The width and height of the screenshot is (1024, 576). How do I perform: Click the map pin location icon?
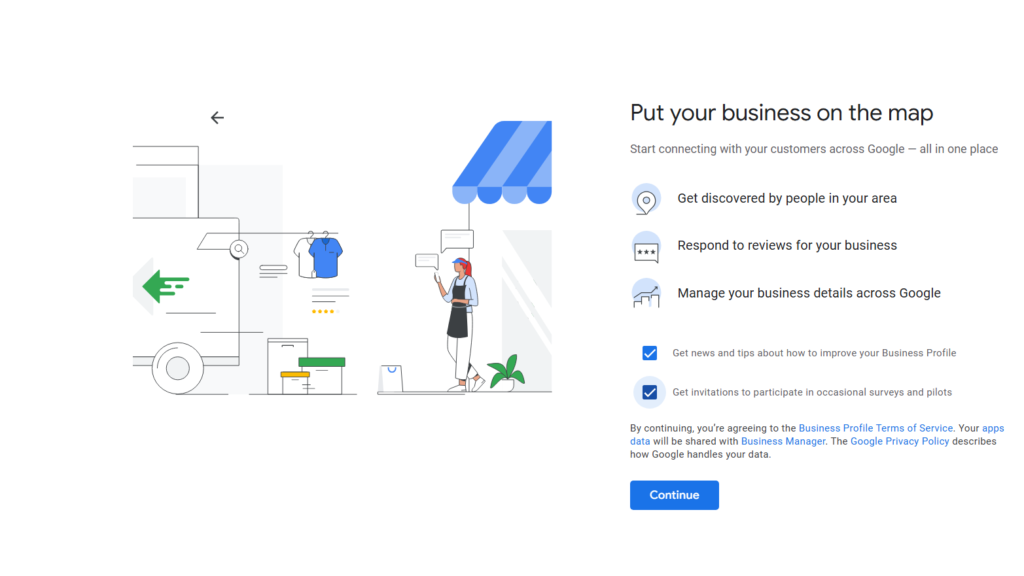pos(646,199)
